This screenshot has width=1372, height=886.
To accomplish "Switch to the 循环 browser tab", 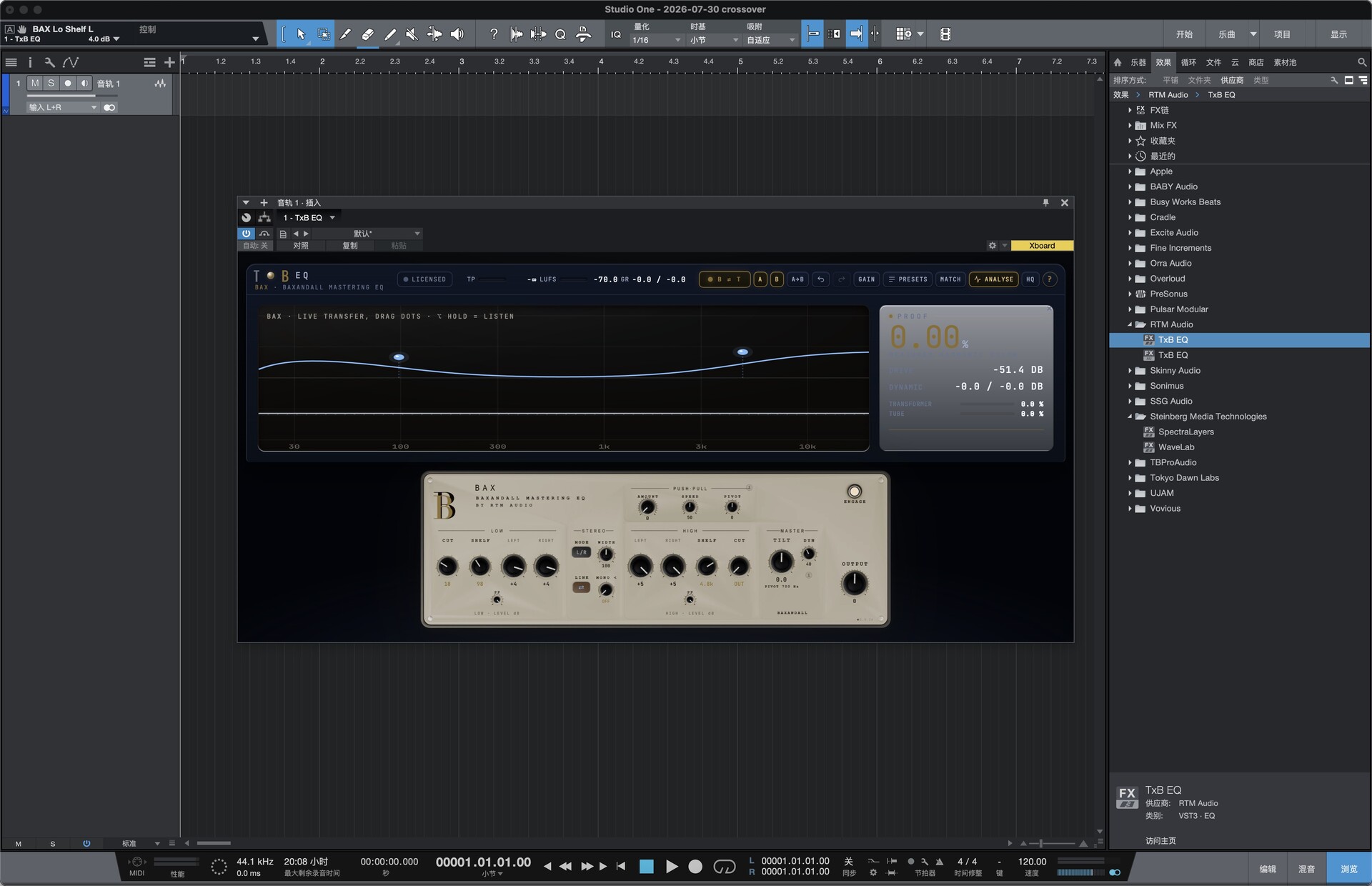I will [x=1188, y=62].
